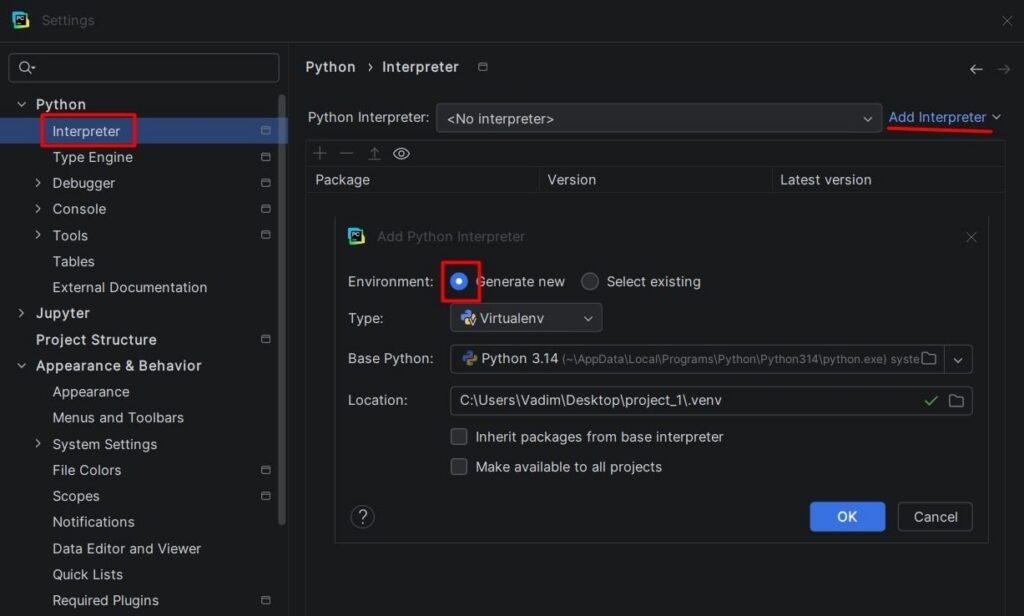Click the PyCharm logo in Add Python Interpreter dialog
The height and width of the screenshot is (616, 1024).
tap(357, 236)
